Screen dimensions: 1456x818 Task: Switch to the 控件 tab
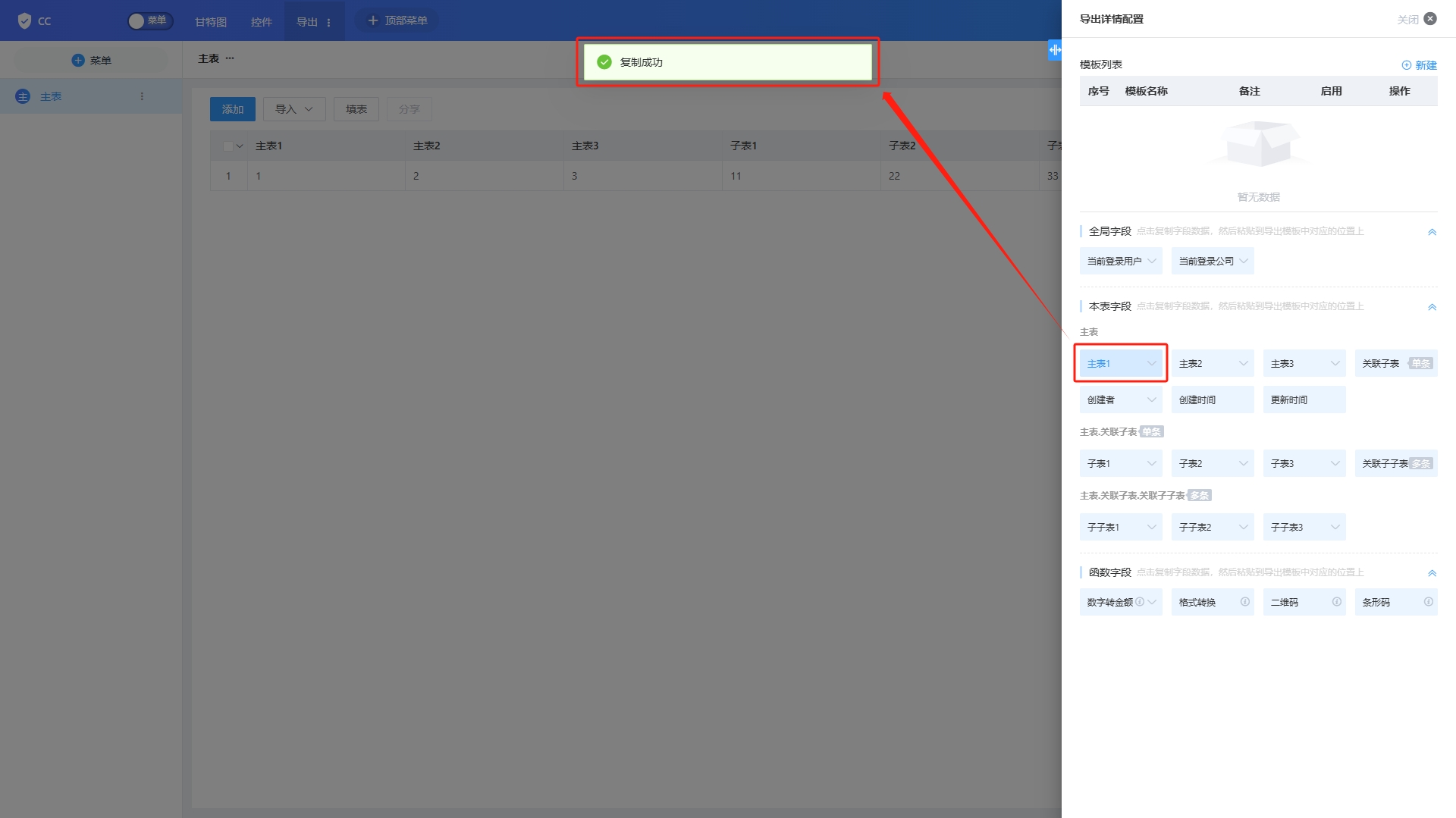click(x=261, y=21)
